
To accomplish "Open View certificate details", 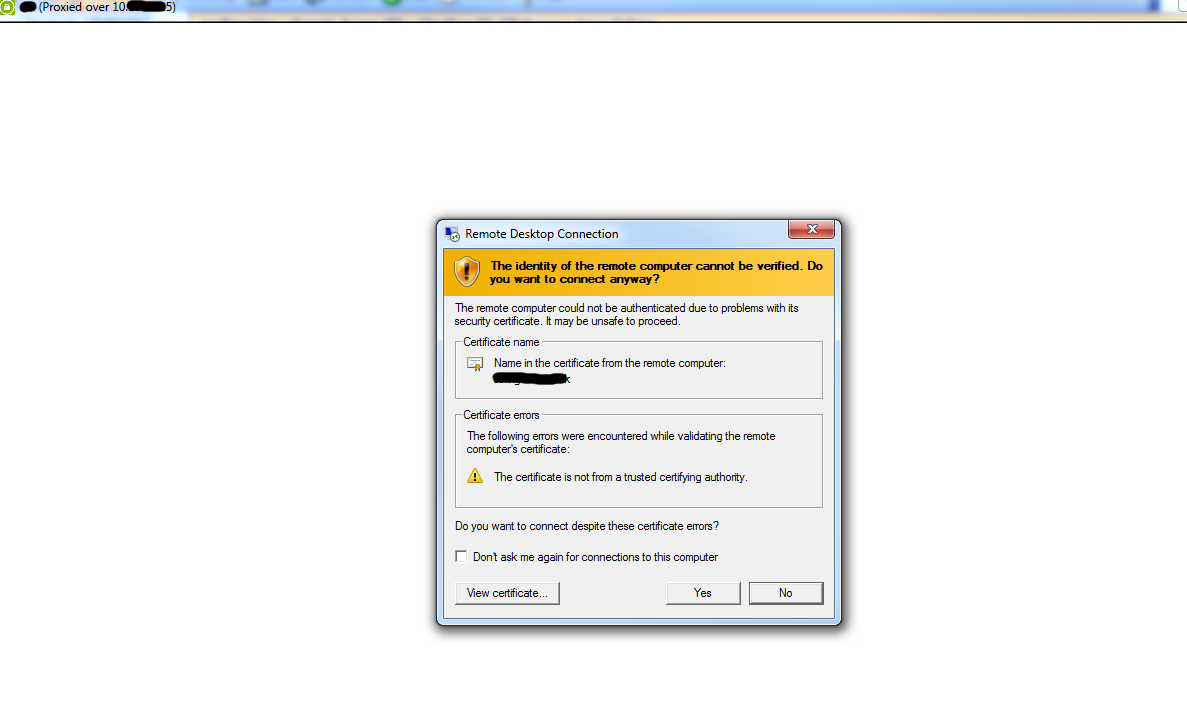I will click(x=507, y=593).
